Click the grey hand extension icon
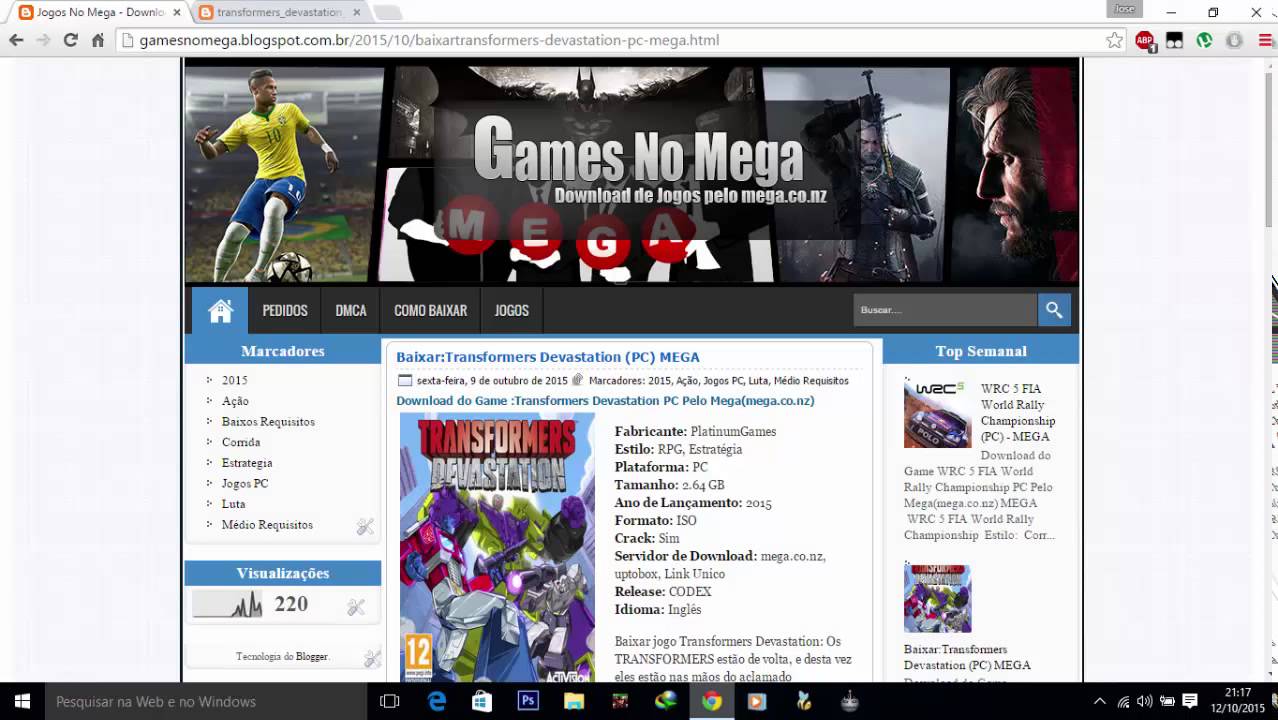The width and height of the screenshot is (1278, 720). (1235, 41)
